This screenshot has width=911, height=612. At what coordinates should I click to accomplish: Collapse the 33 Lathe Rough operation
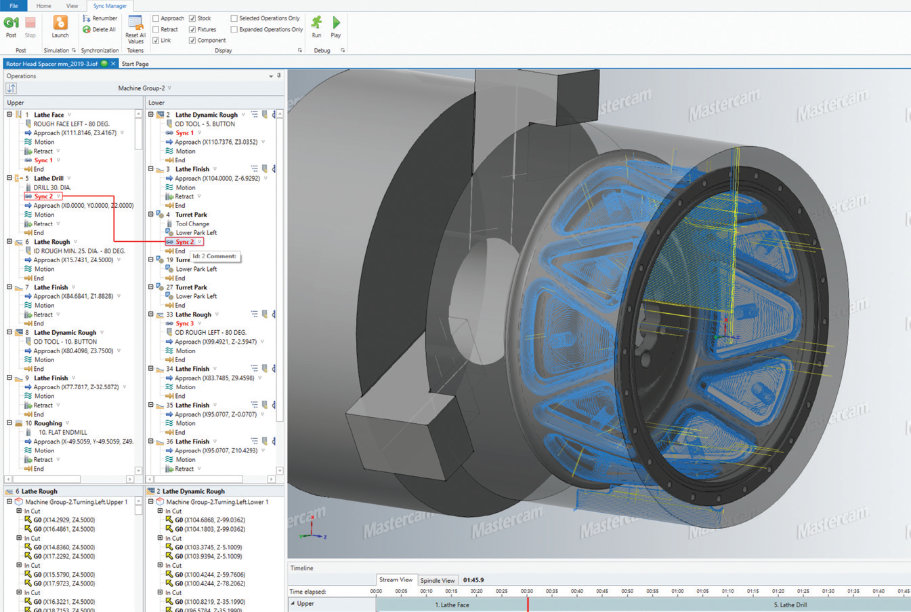coord(150,314)
